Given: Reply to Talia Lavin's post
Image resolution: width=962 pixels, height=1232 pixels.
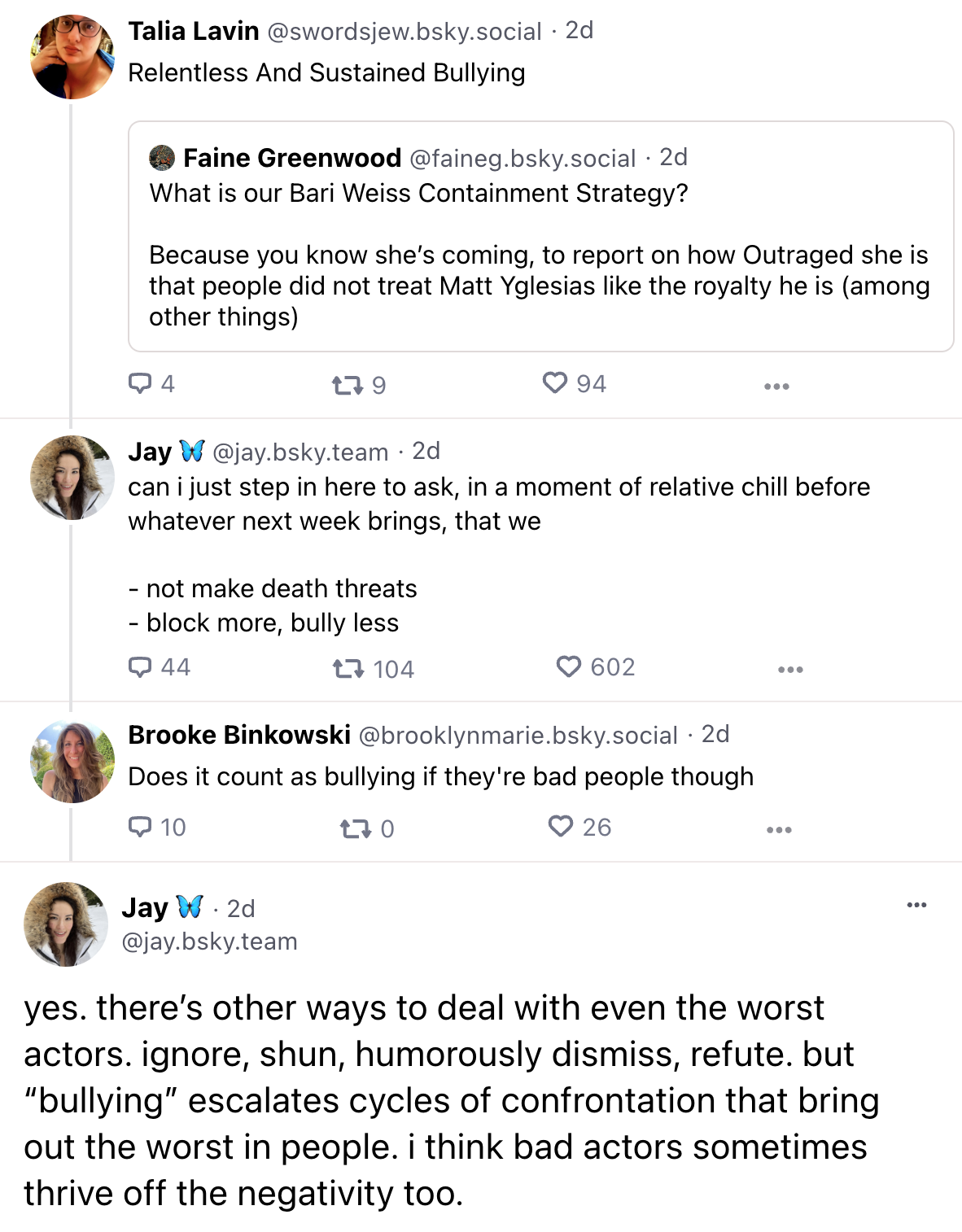Looking at the screenshot, I should (x=141, y=383).
